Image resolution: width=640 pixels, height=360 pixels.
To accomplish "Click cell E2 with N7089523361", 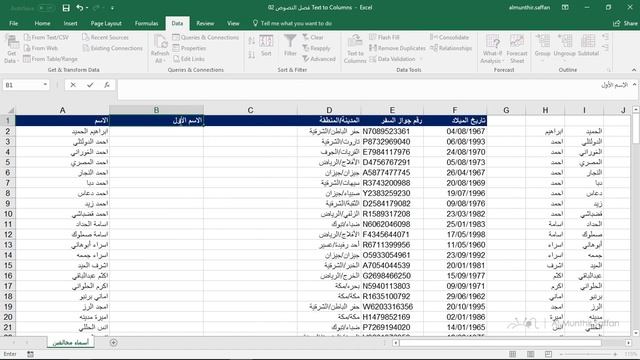I will 392,131.
